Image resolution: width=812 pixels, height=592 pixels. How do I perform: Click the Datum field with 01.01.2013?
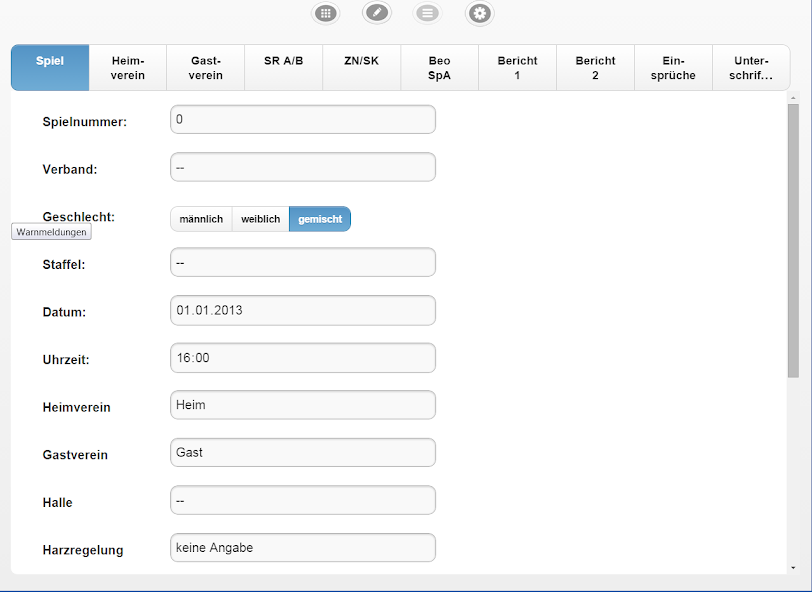(x=303, y=310)
